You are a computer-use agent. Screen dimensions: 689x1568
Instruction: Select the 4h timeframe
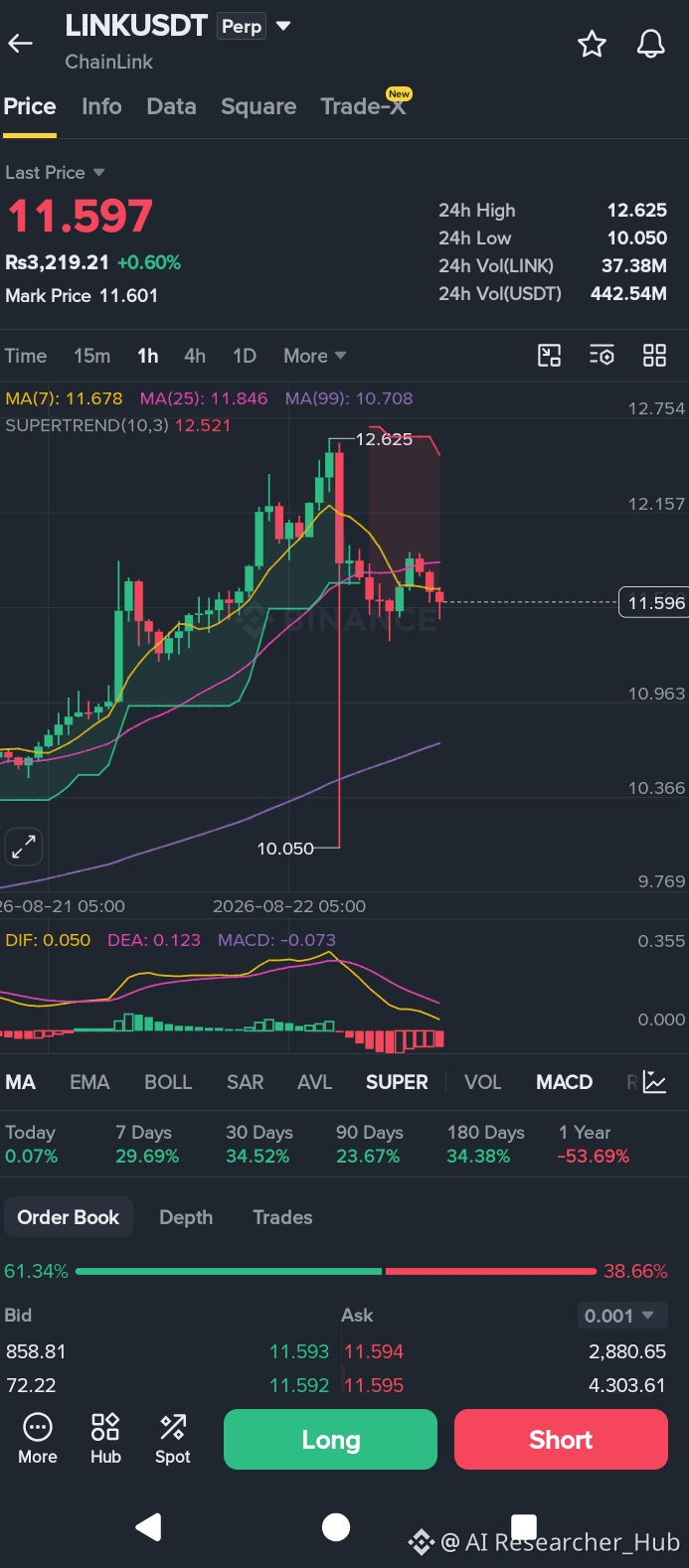tap(195, 356)
